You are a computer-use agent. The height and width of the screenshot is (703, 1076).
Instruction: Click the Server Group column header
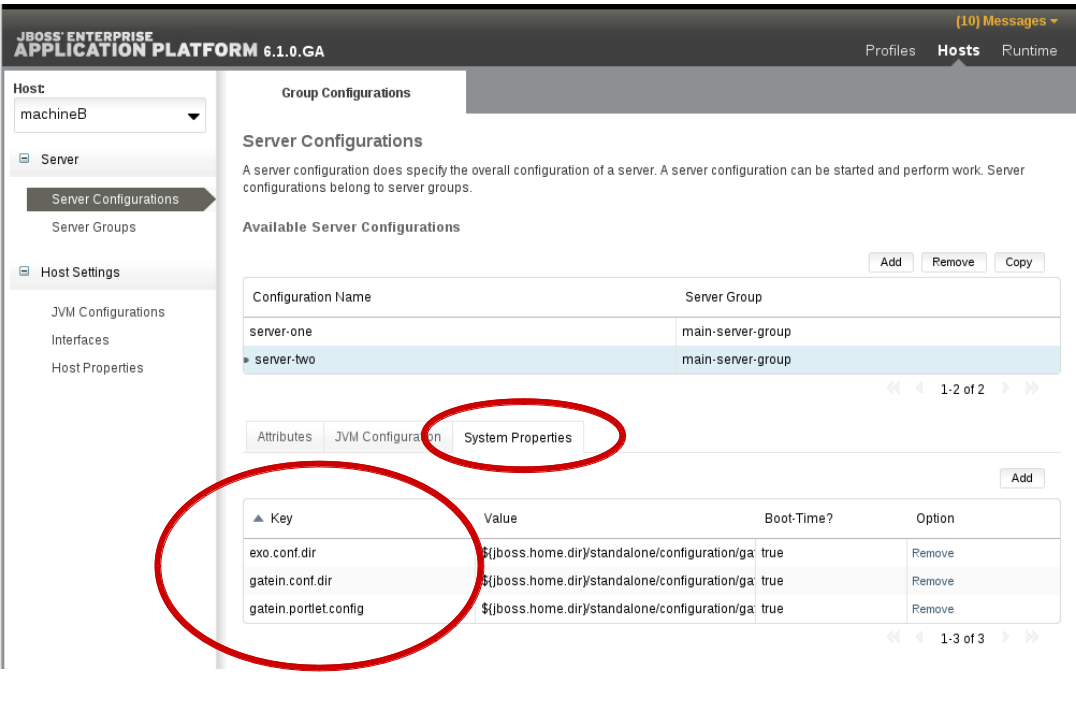pos(723,297)
